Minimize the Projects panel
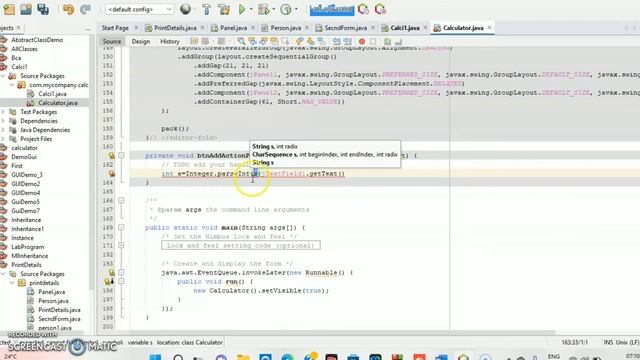The height and width of the screenshot is (360, 640). tap(88, 29)
